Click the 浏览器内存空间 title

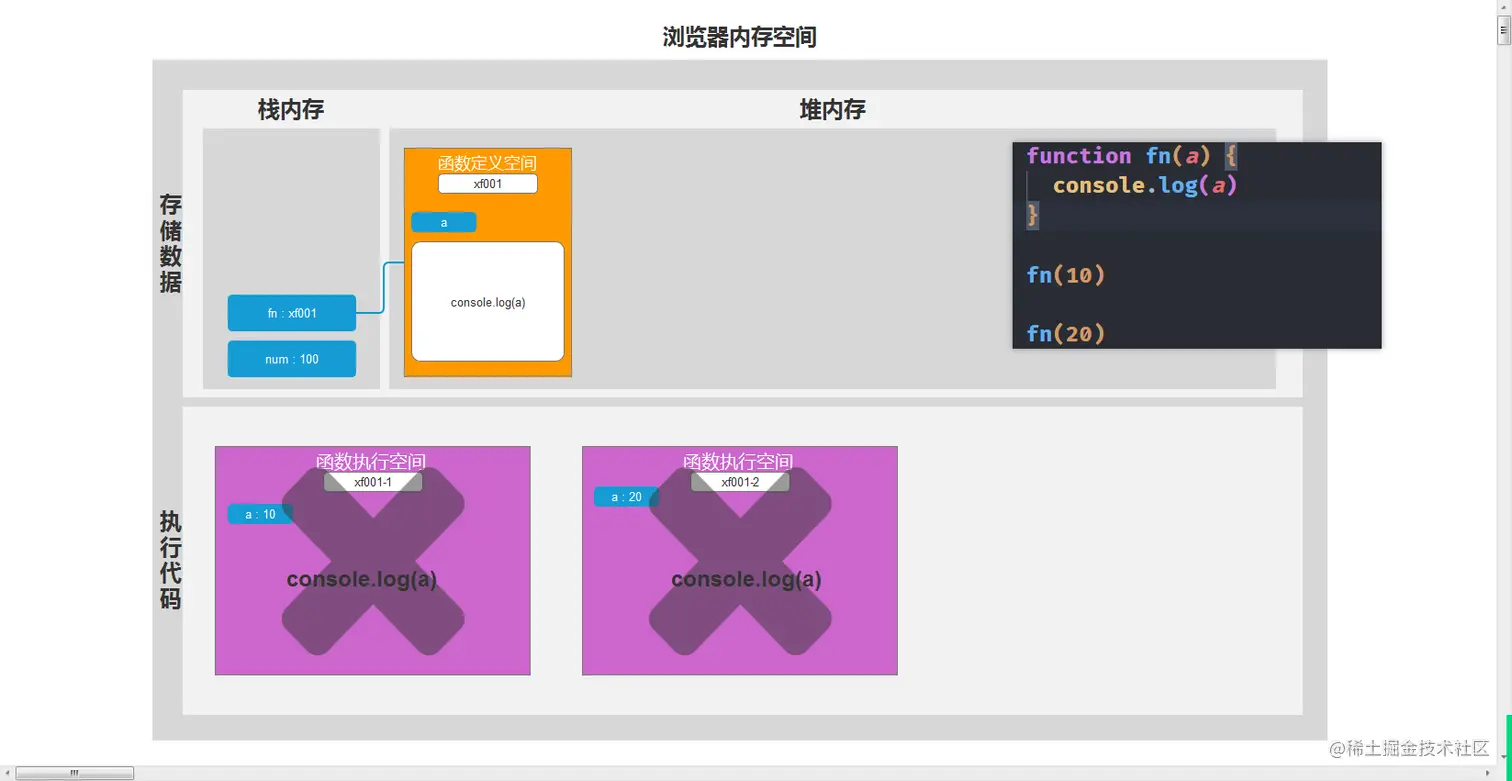740,37
